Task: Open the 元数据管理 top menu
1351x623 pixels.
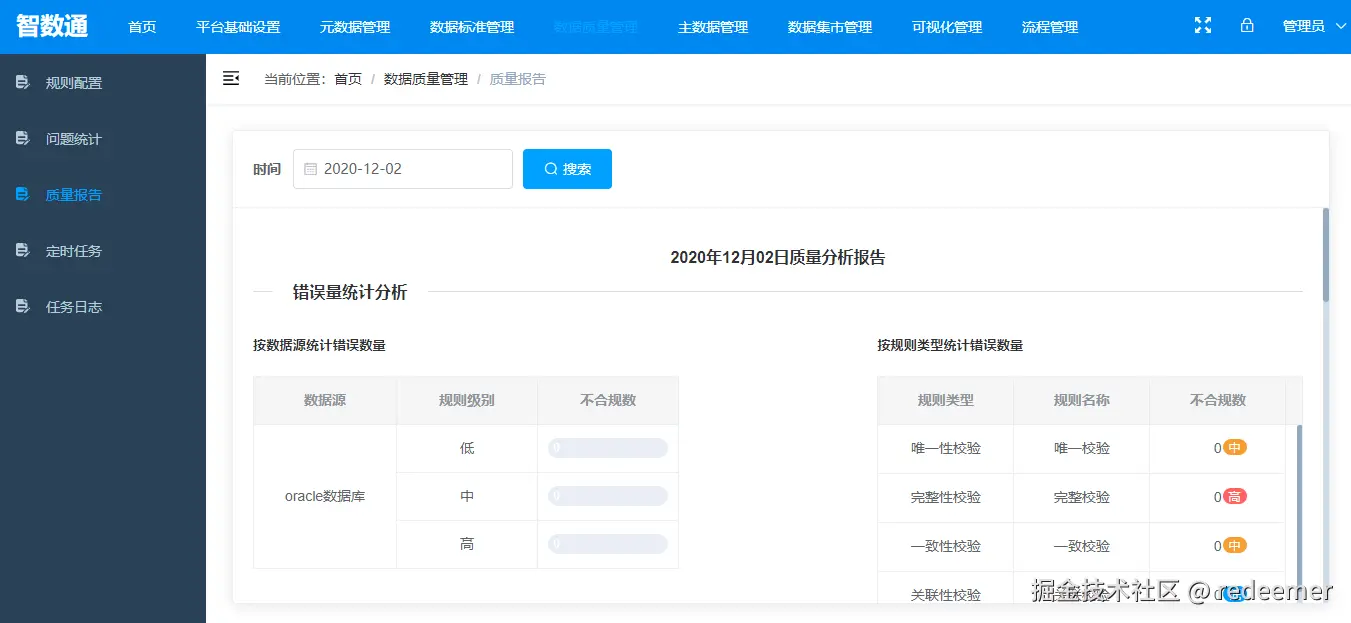Action: tap(355, 27)
